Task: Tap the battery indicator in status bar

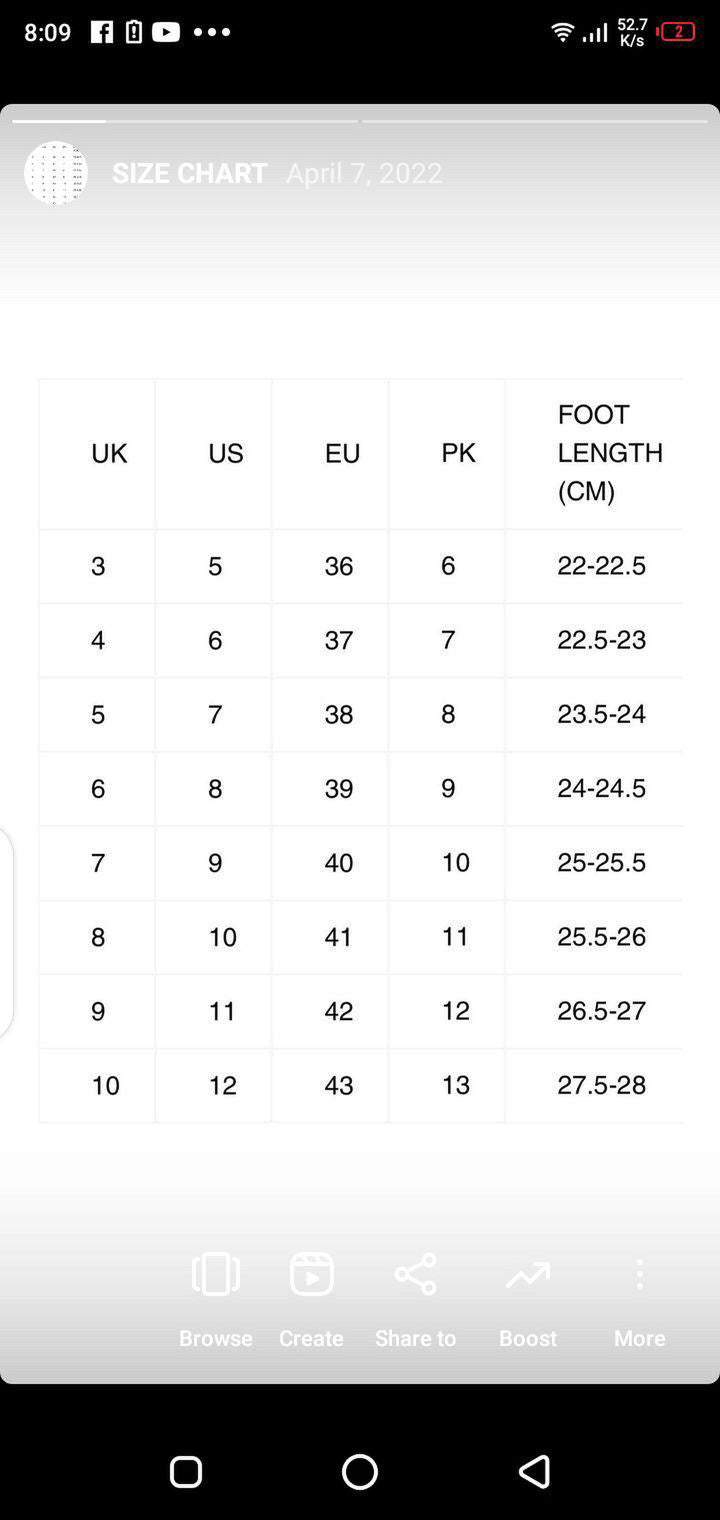Action: coord(677,32)
